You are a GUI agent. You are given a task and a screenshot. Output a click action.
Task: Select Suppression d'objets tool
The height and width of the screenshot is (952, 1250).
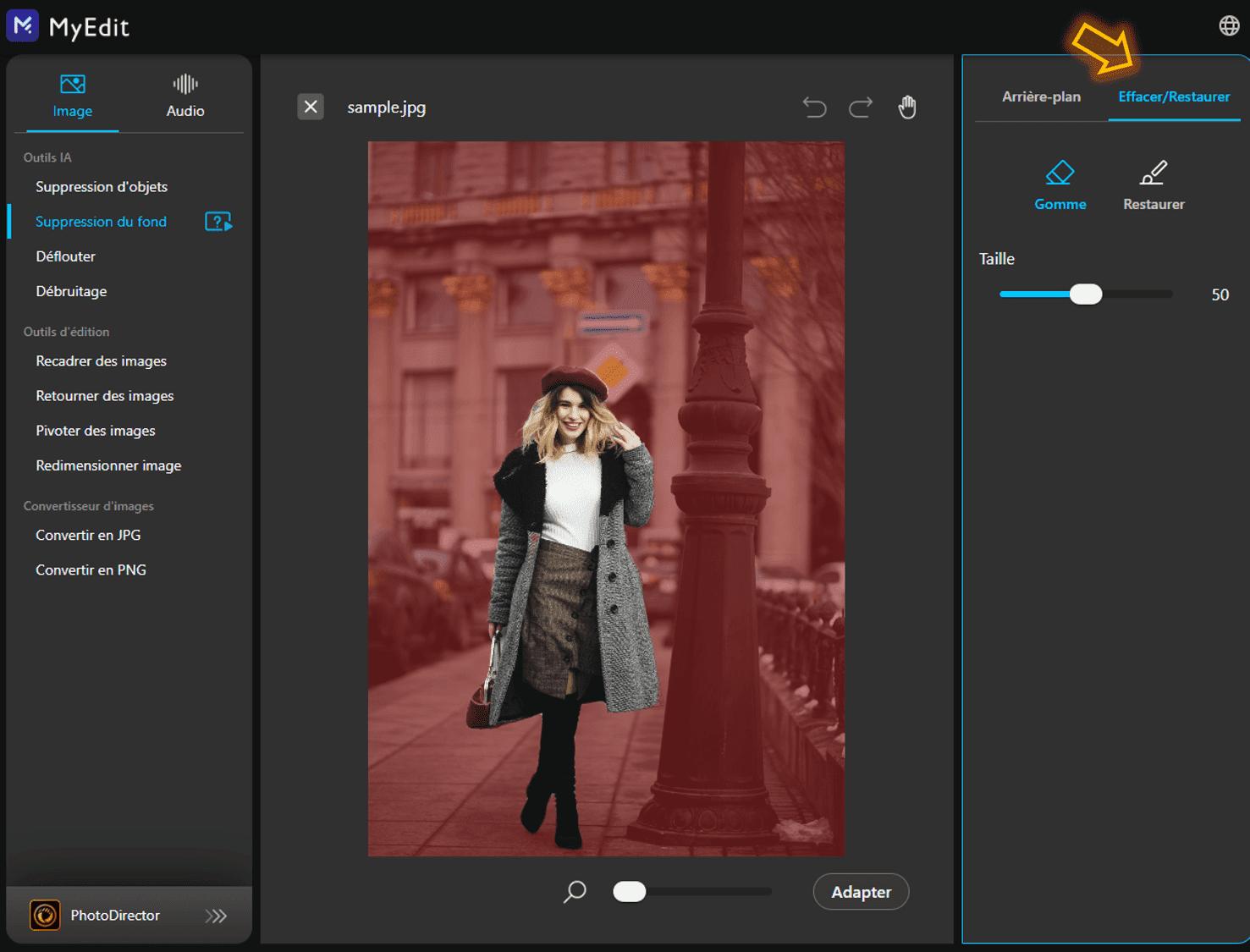coord(102,186)
